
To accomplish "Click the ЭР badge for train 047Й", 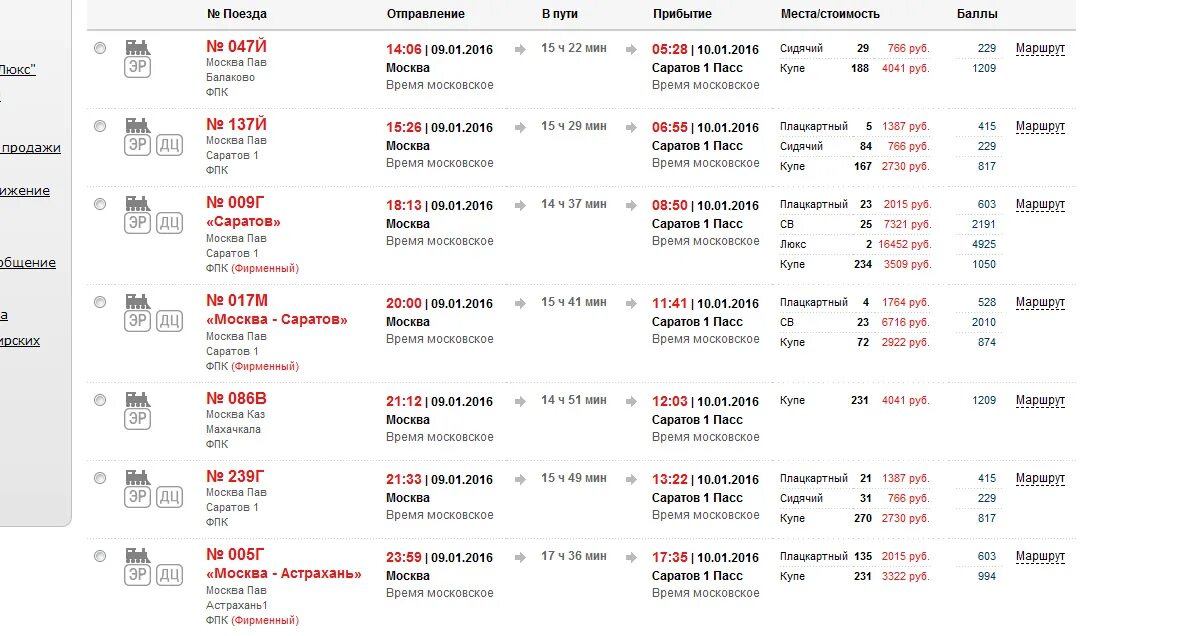I will 137,67.
